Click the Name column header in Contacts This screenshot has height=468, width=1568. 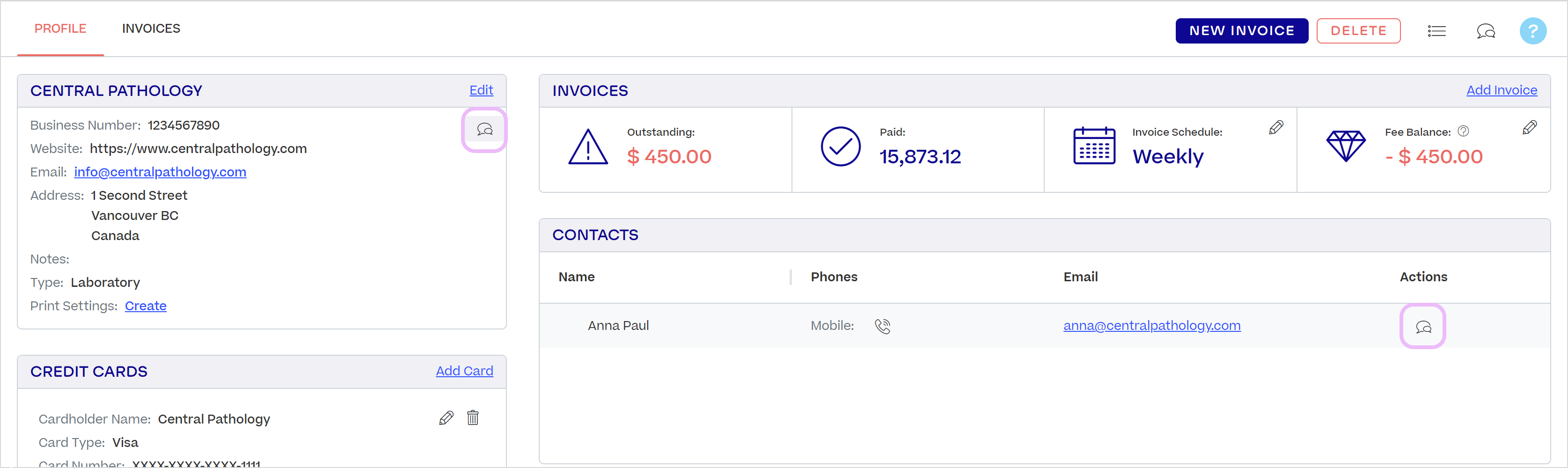point(577,277)
